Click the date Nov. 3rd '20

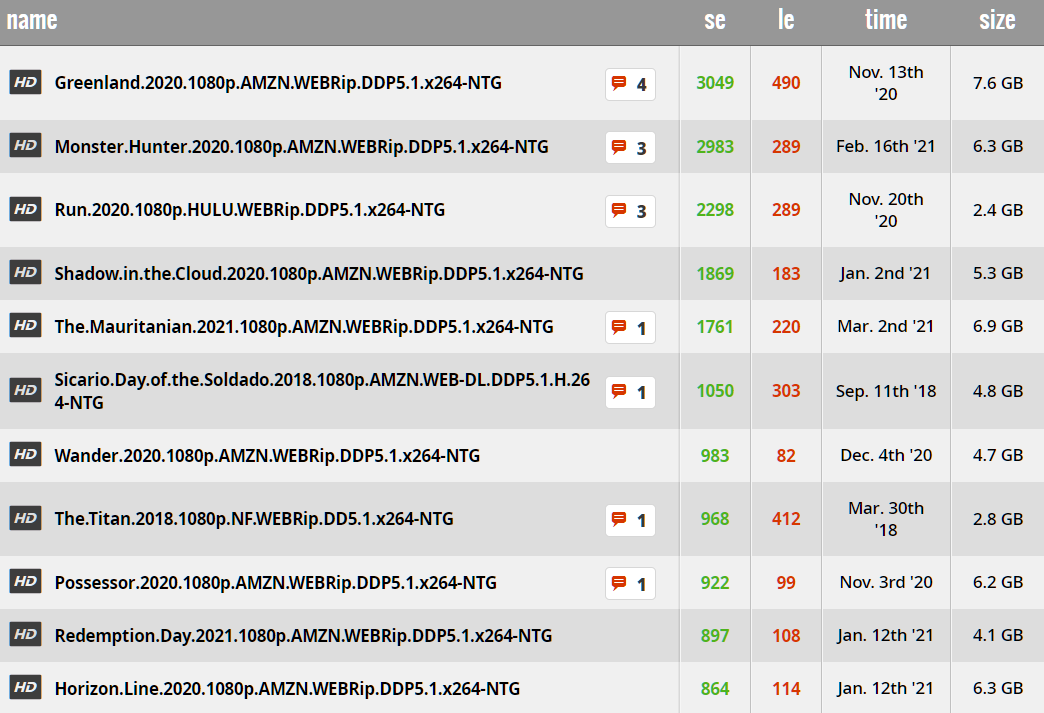coord(886,582)
